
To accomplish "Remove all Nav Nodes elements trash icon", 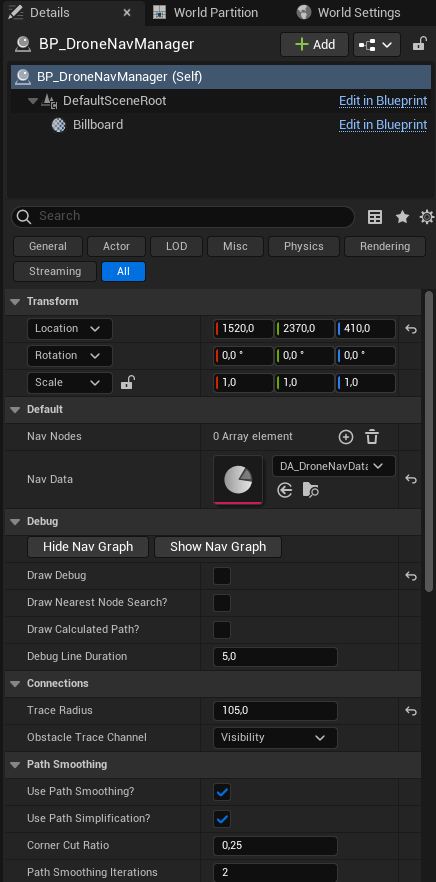I will tap(372, 437).
